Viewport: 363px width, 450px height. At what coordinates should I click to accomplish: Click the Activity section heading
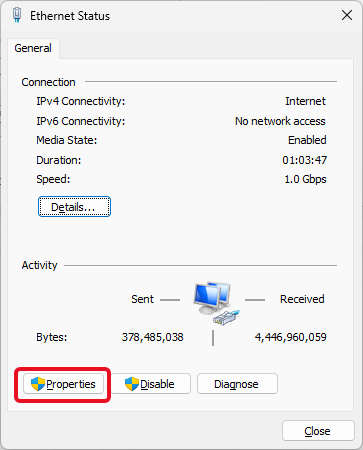pyautogui.click(x=39, y=265)
